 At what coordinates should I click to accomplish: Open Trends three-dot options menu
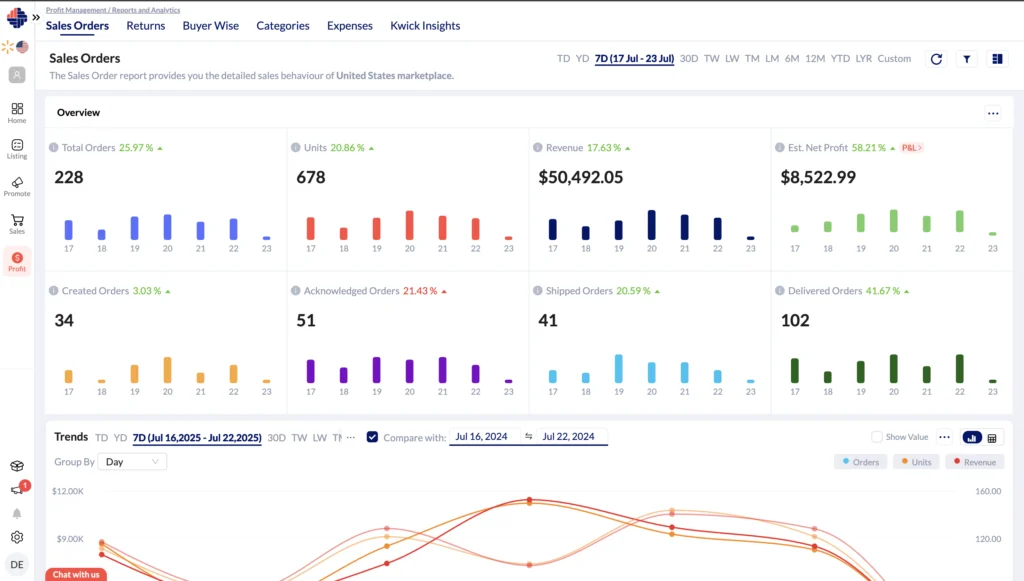(944, 437)
